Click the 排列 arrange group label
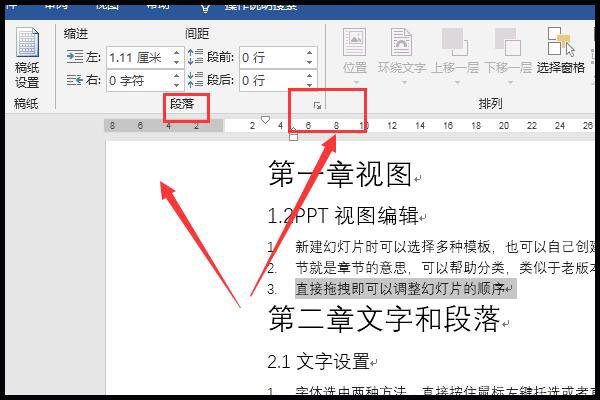This screenshot has width=600, height=400. [490, 103]
